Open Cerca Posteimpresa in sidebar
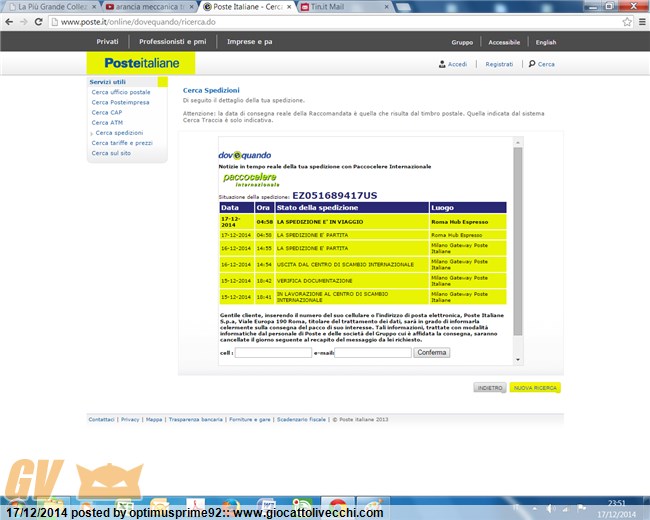 pos(120,102)
